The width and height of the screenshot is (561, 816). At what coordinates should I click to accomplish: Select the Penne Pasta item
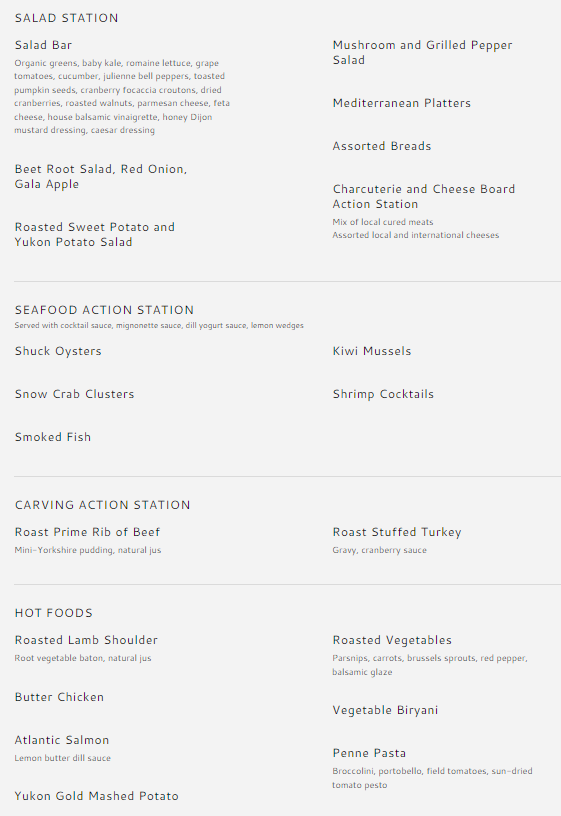(x=369, y=754)
